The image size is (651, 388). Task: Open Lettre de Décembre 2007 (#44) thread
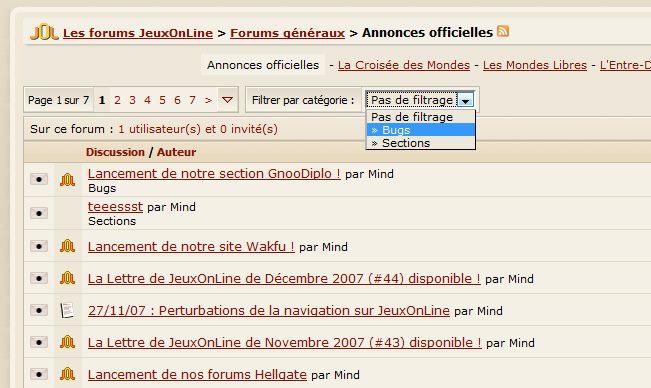pyautogui.click(x=284, y=278)
